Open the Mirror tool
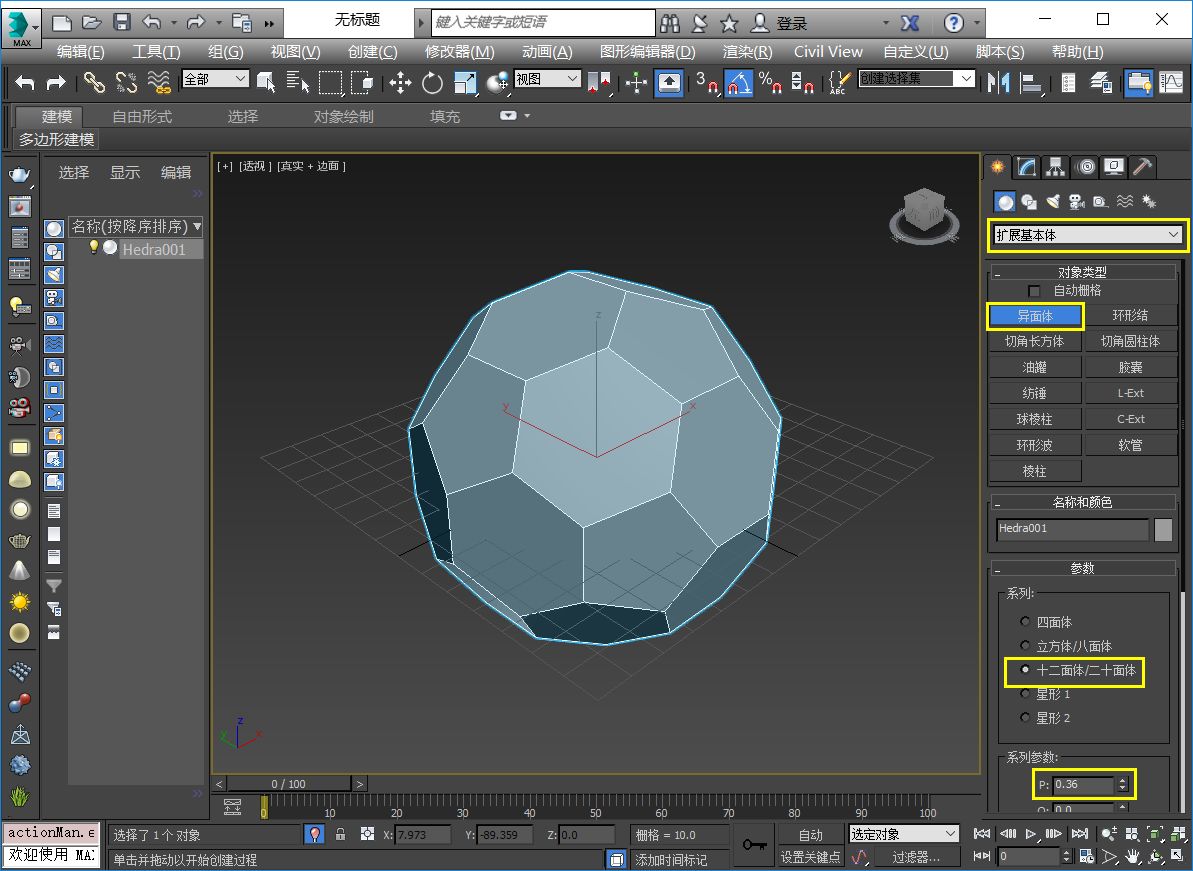The height and width of the screenshot is (871, 1193). click(997, 82)
